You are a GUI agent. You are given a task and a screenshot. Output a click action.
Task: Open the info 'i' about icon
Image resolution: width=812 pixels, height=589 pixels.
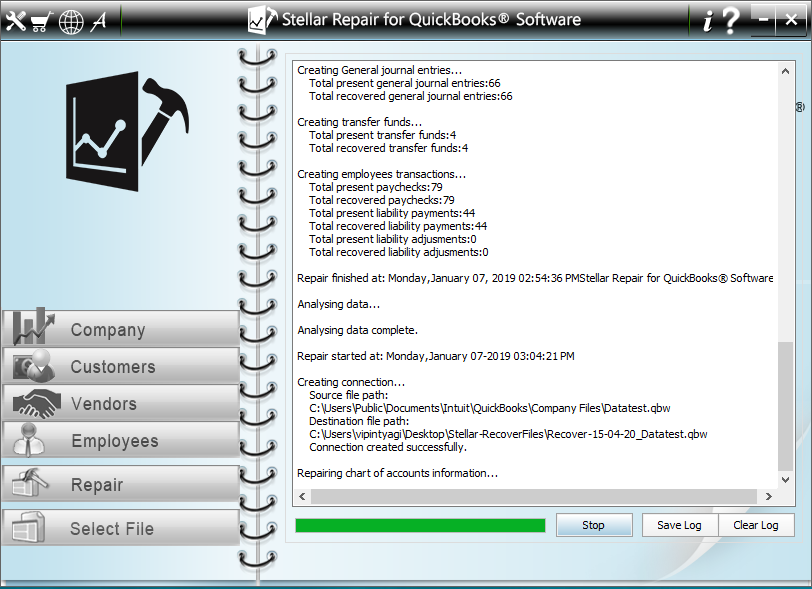point(707,21)
